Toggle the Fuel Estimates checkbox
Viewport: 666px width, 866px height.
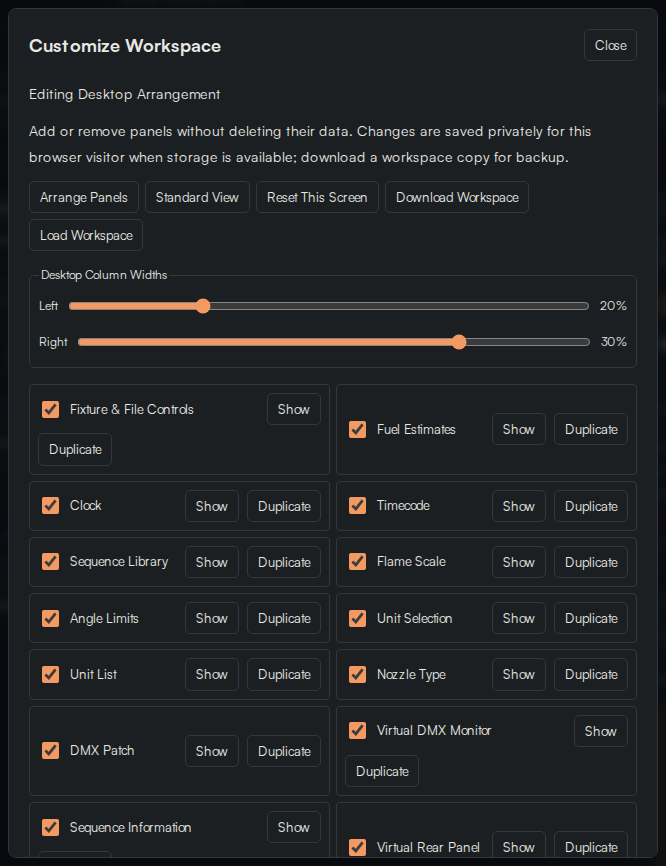click(357, 429)
